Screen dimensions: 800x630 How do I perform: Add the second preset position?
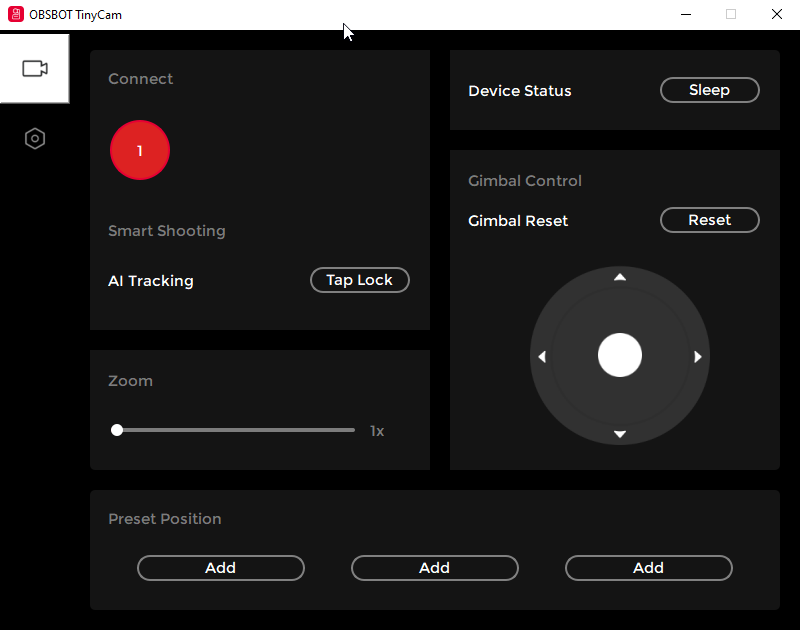coord(434,568)
